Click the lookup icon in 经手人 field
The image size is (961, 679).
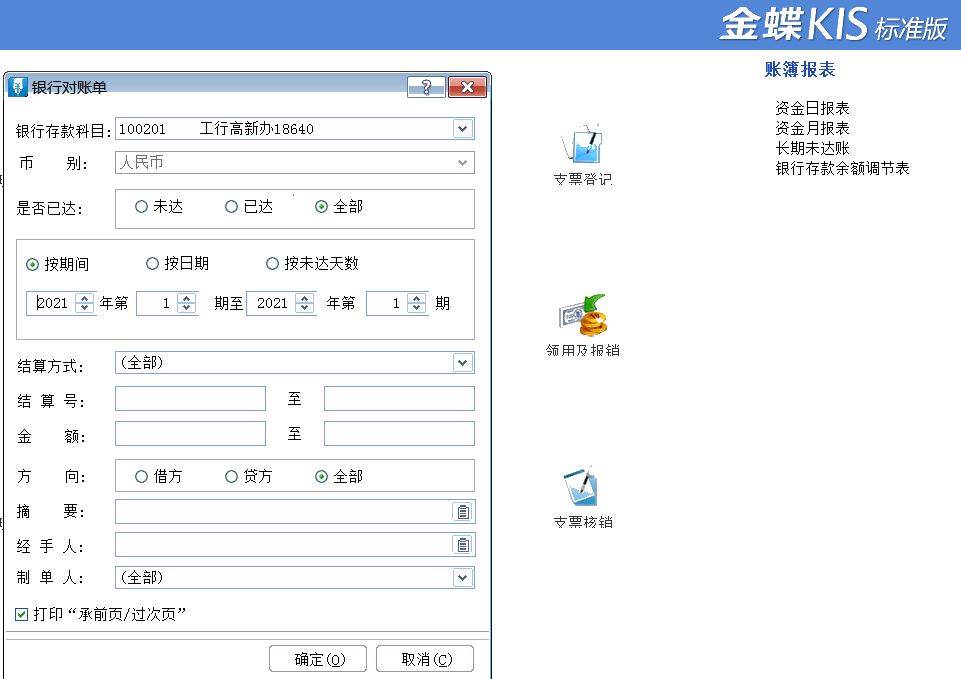point(463,545)
